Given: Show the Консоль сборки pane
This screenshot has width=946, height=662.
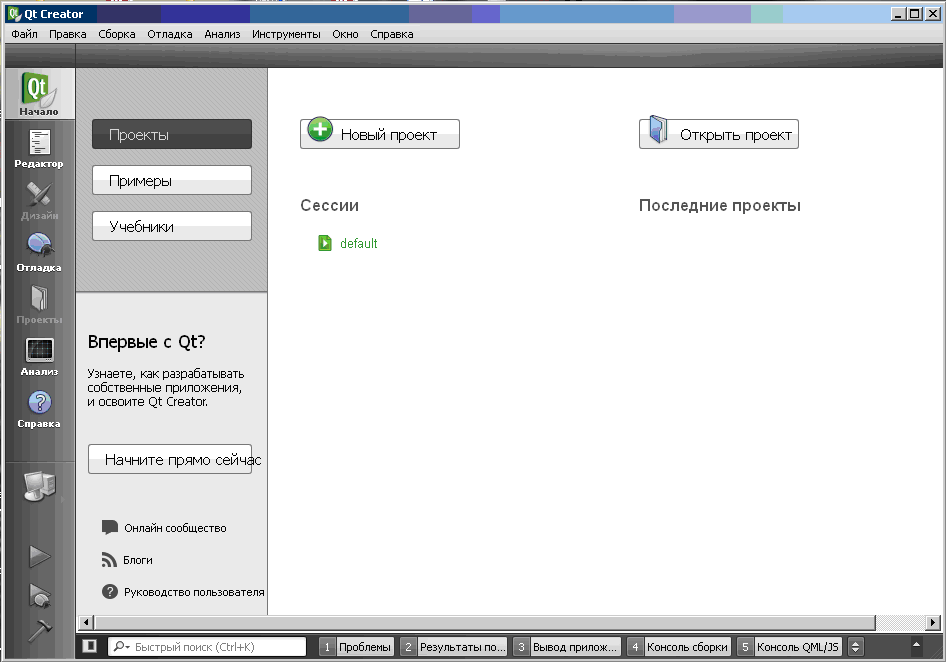Looking at the screenshot, I should click(x=679, y=647).
